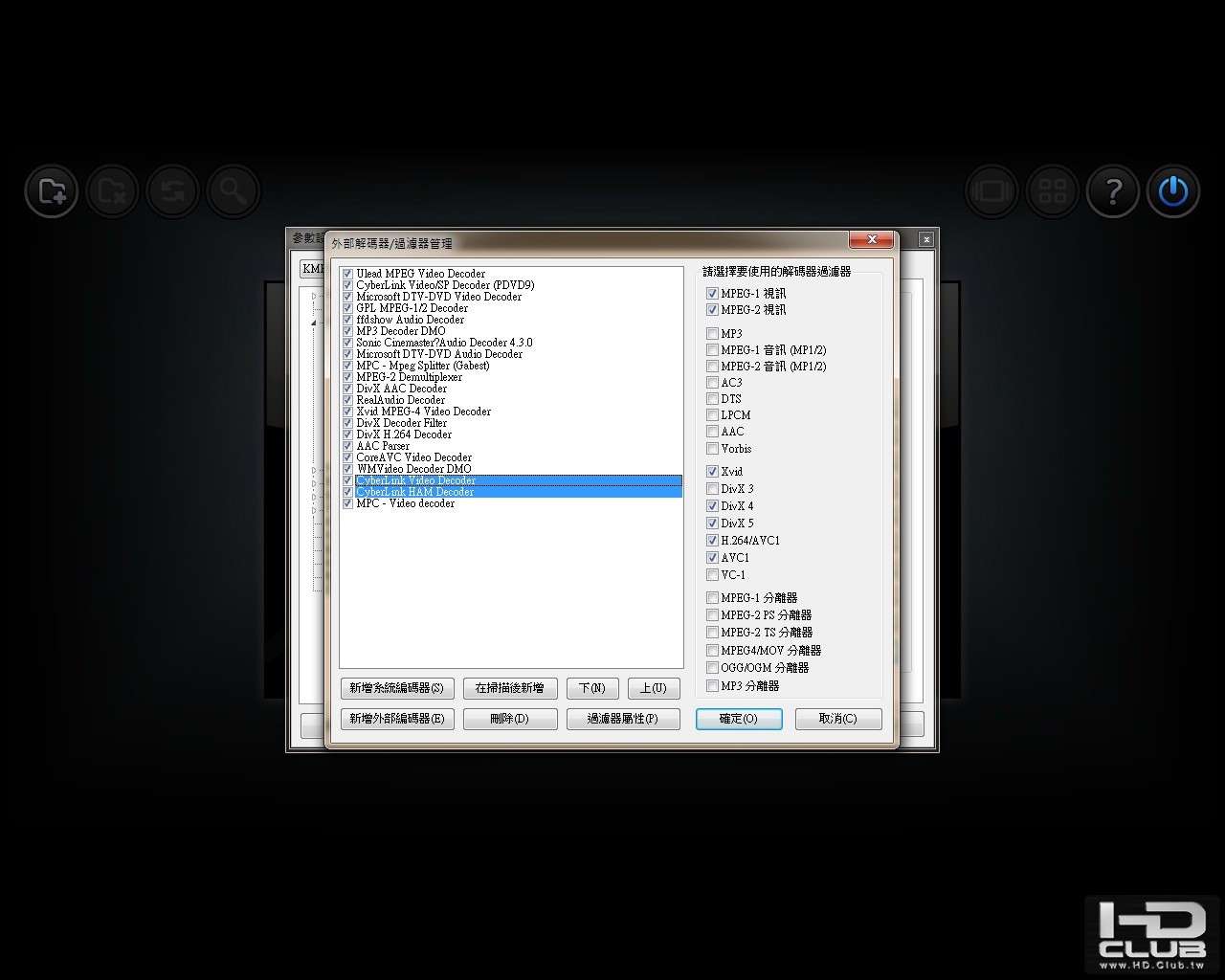The height and width of the screenshot is (980, 1225).
Task: Select the 'CyberLink Video/SP Decoder (PDVD9)' row text
Action: pyautogui.click(x=446, y=285)
